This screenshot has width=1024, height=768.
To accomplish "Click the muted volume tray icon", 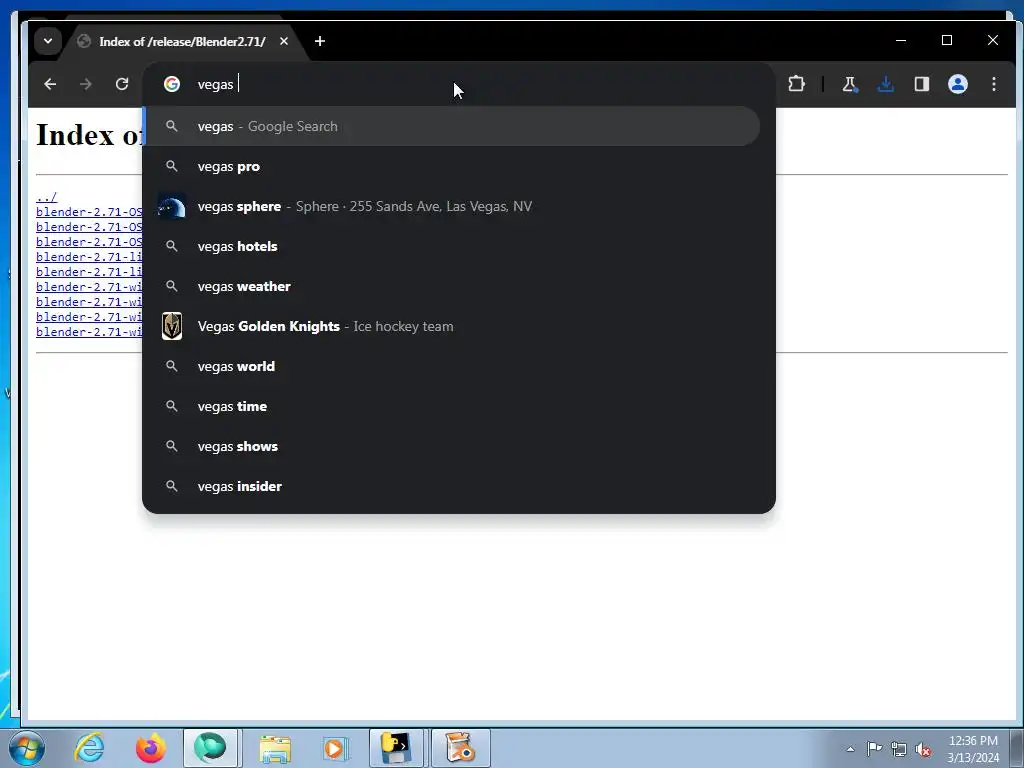I will tap(923, 750).
